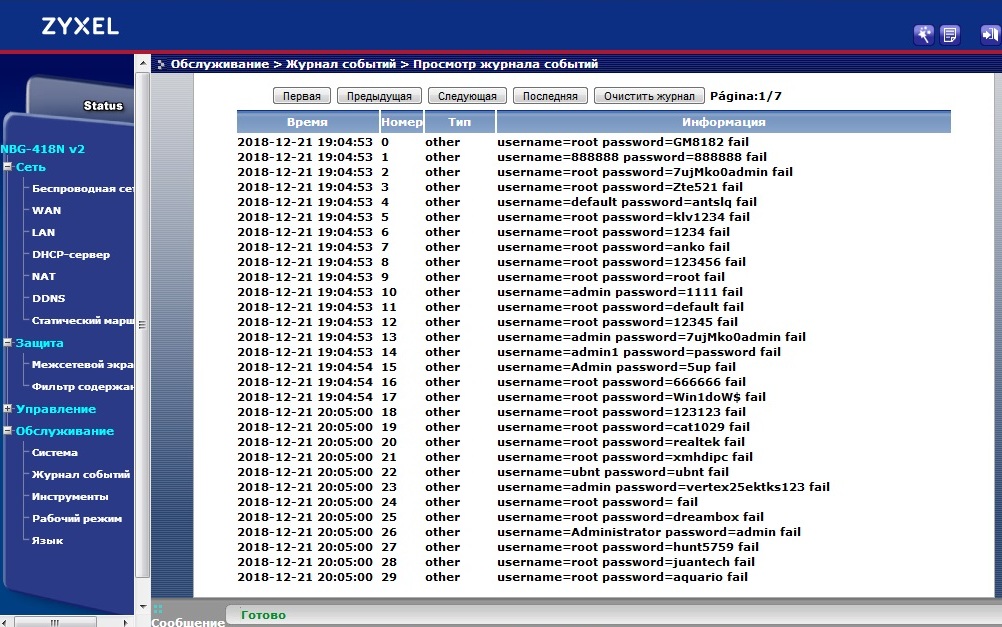The width and height of the screenshot is (1002, 627).
Task: Open the setup wizard wand icon
Action: click(x=923, y=35)
